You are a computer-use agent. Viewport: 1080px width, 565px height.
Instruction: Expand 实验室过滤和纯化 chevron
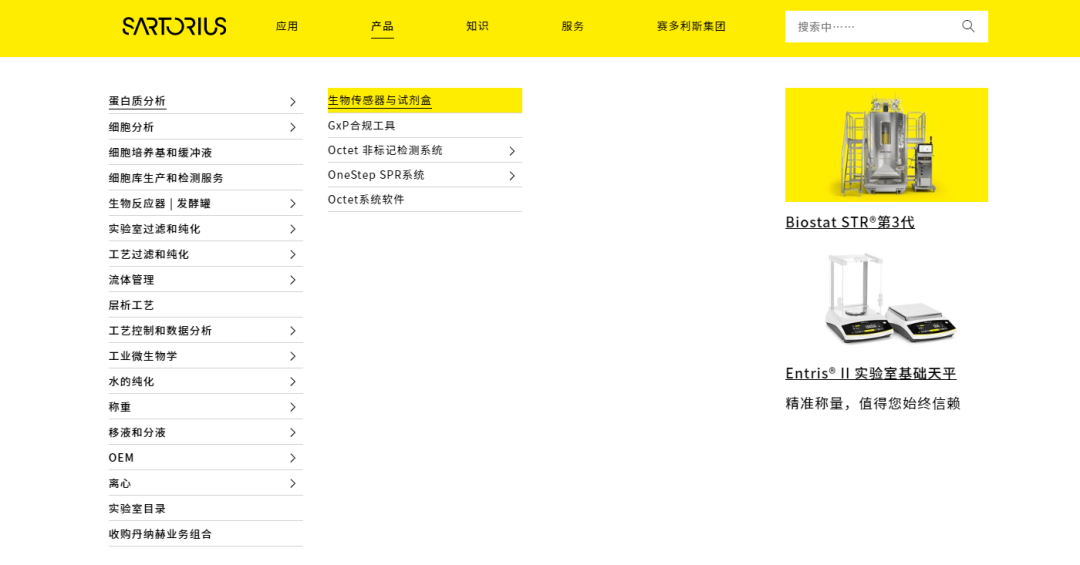click(293, 229)
